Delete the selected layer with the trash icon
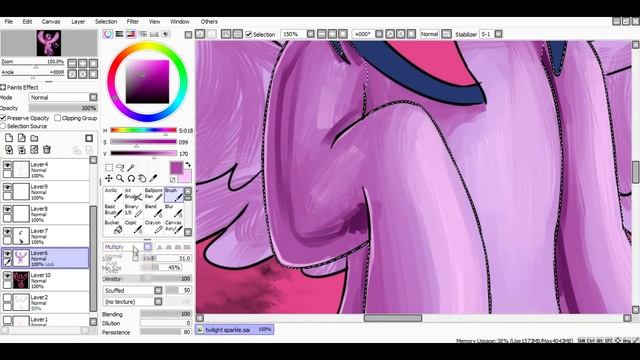The width and height of the screenshot is (640, 360). 47,150
